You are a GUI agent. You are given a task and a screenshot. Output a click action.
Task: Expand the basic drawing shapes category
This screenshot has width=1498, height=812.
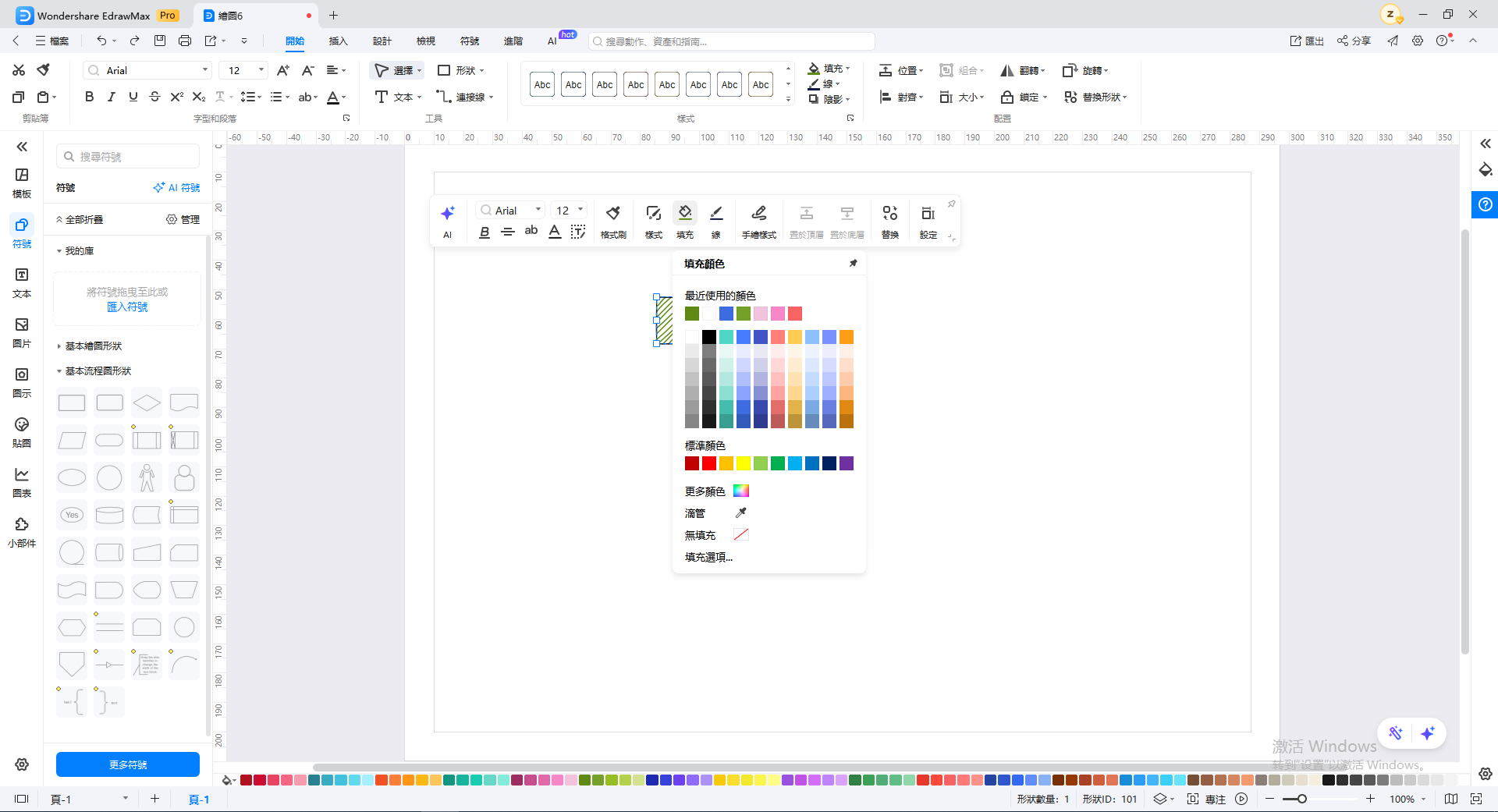tap(93, 346)
